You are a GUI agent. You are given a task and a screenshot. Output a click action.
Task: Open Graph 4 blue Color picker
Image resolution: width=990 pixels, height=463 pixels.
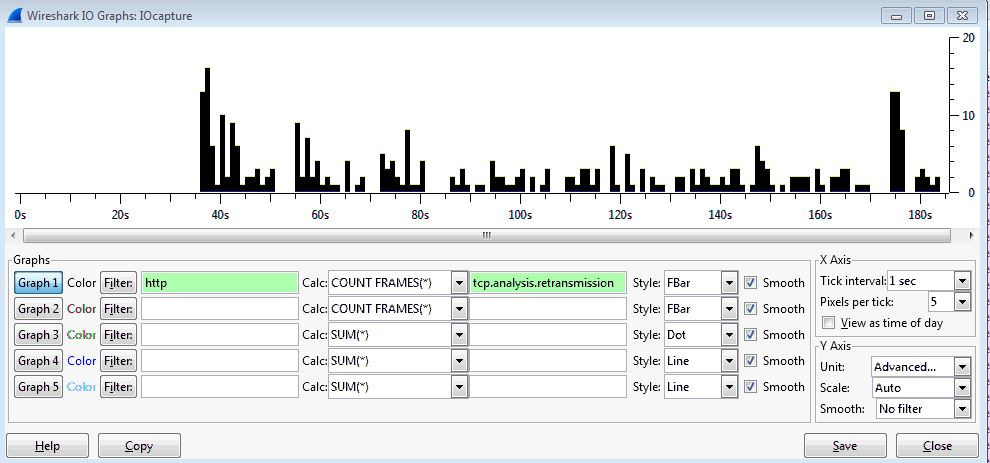(81, 361)
